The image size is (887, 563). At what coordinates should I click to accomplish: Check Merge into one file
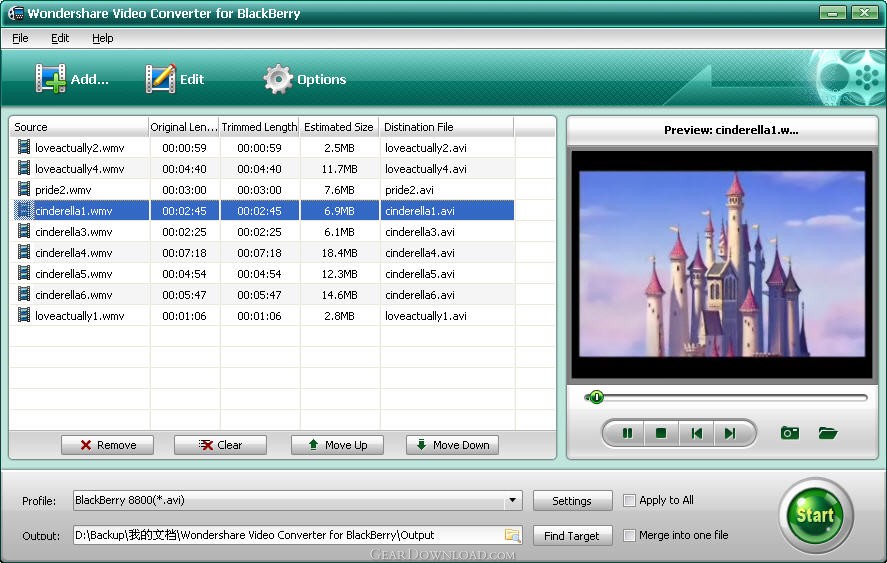629,535
